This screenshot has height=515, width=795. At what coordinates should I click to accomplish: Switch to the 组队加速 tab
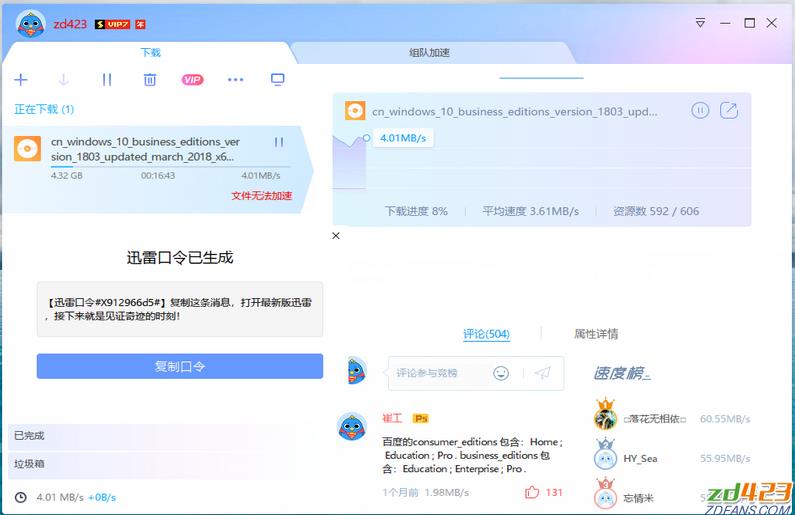click(429, 53)
